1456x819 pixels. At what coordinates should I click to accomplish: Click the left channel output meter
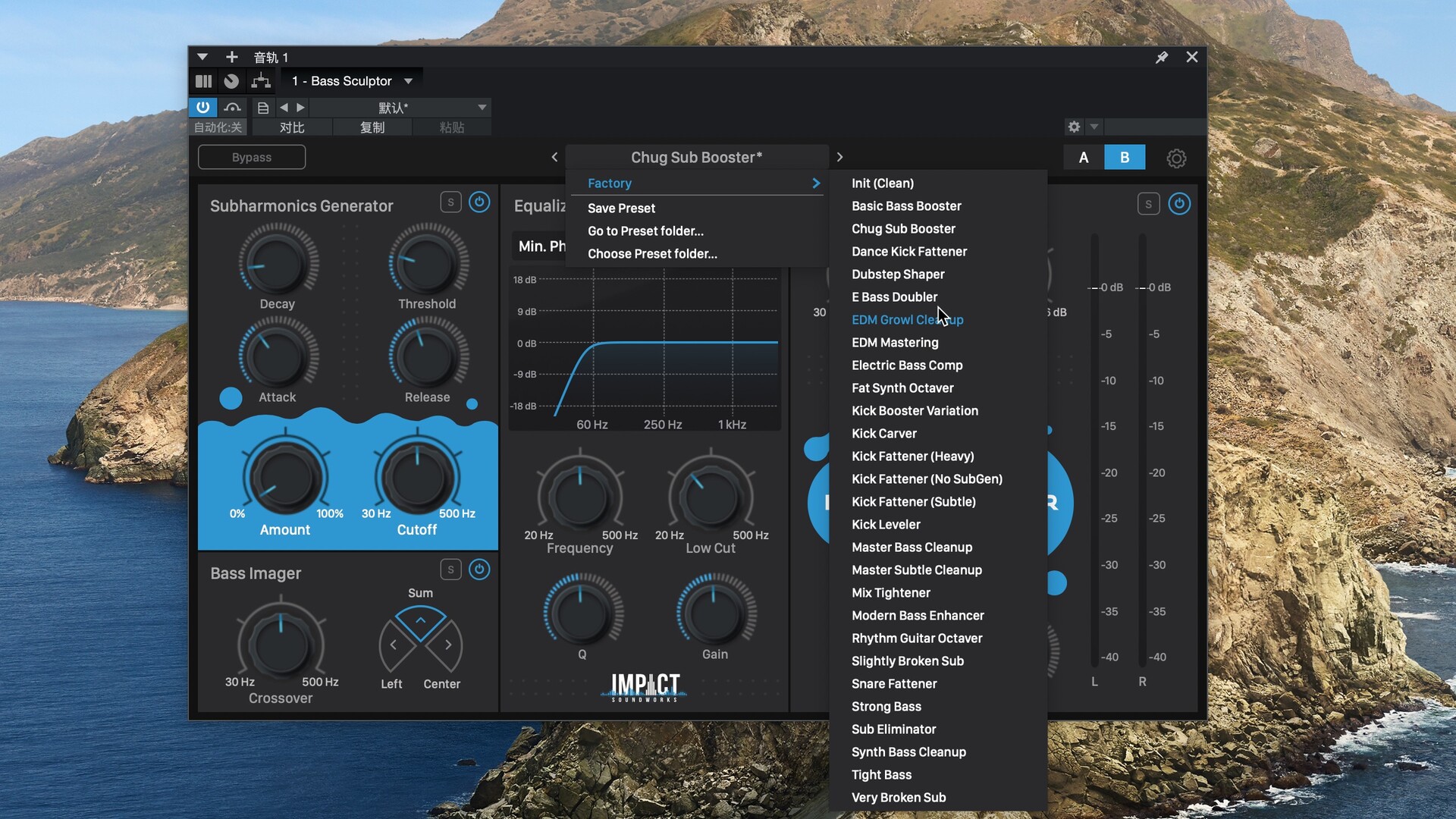tap(1094, 449)
